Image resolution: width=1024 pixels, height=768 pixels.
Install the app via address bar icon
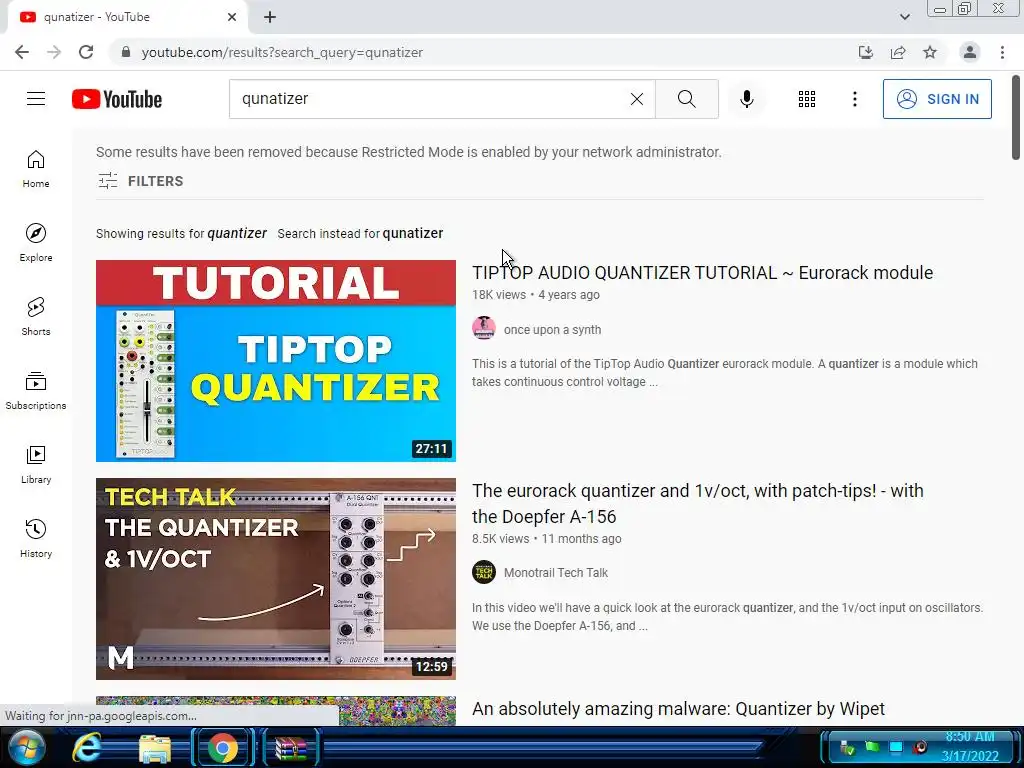tap(865, 52)
